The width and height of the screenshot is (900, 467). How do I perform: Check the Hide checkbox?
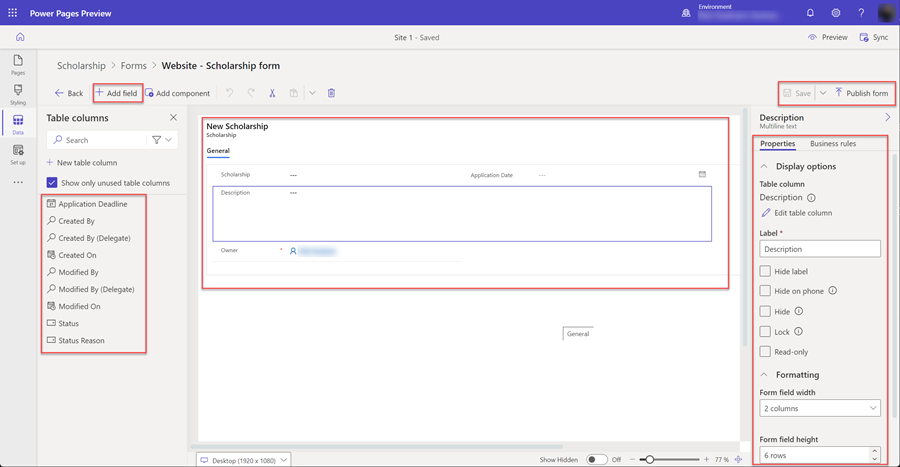(765, 312)
